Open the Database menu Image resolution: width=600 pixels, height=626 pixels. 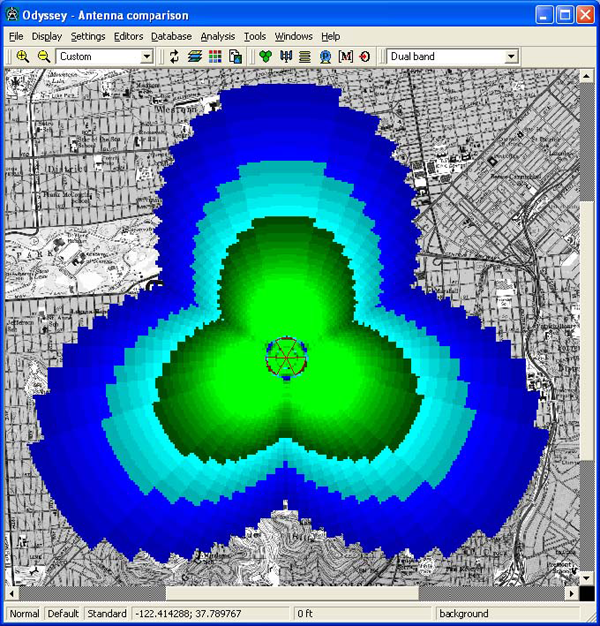click(171, 36)
